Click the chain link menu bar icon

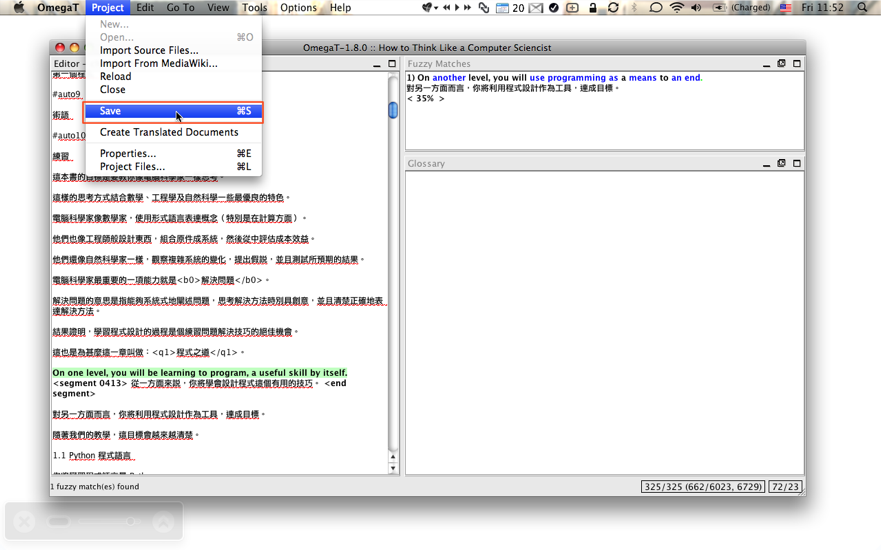click(484, 7)
